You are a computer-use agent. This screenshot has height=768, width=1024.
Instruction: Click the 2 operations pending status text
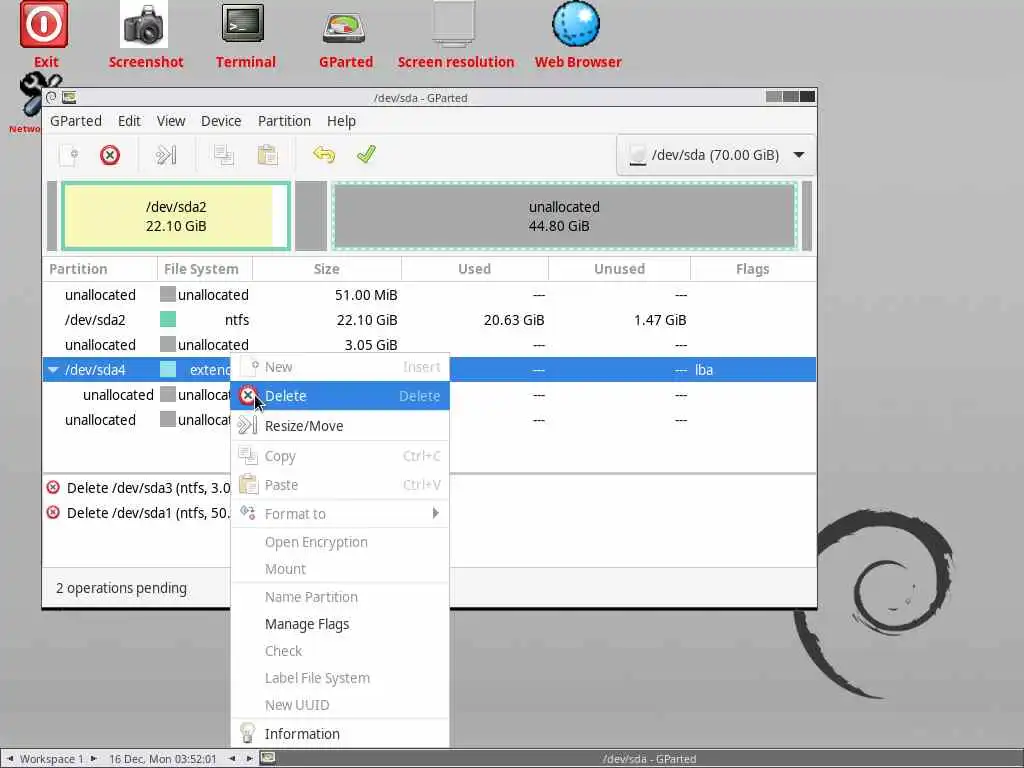coord(121,588)
